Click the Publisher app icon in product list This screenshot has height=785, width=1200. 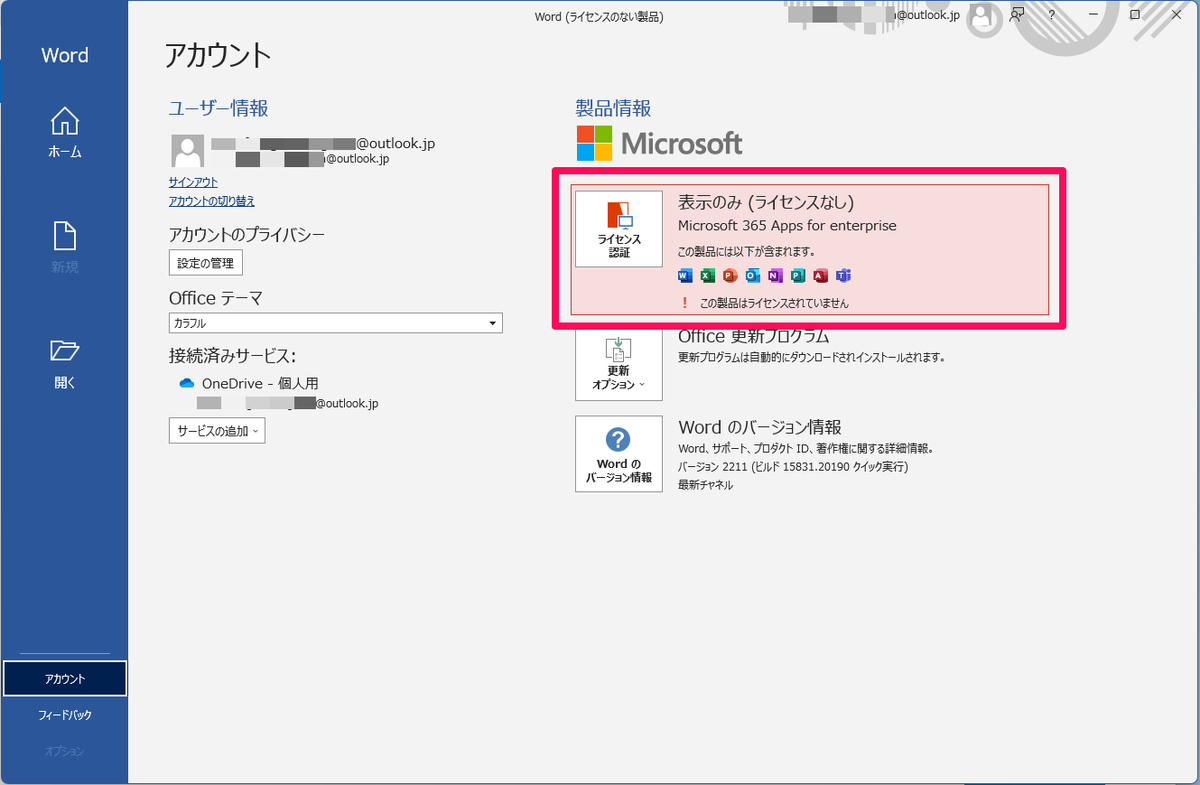[797, 276]
